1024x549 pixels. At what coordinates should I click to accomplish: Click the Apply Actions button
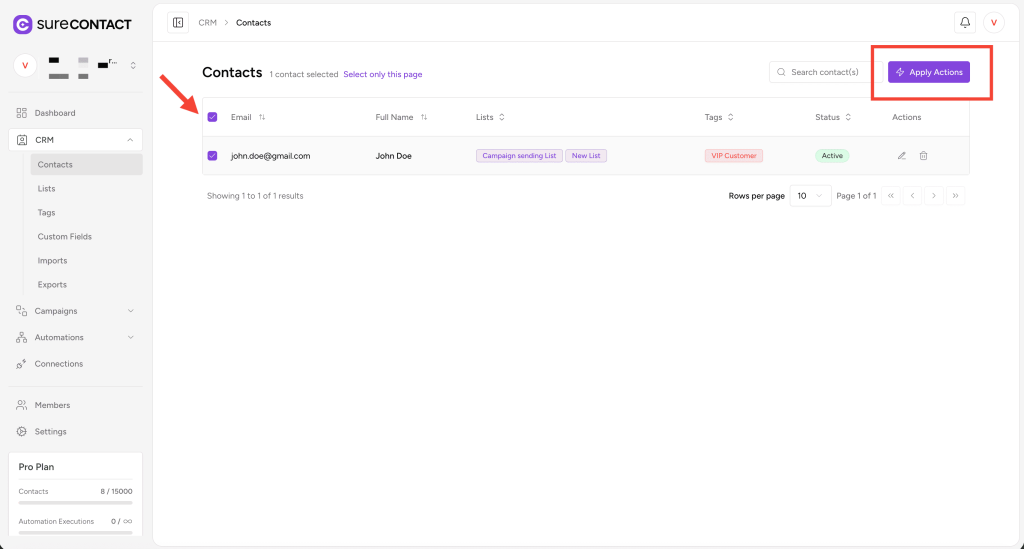(x=929, y=72)
